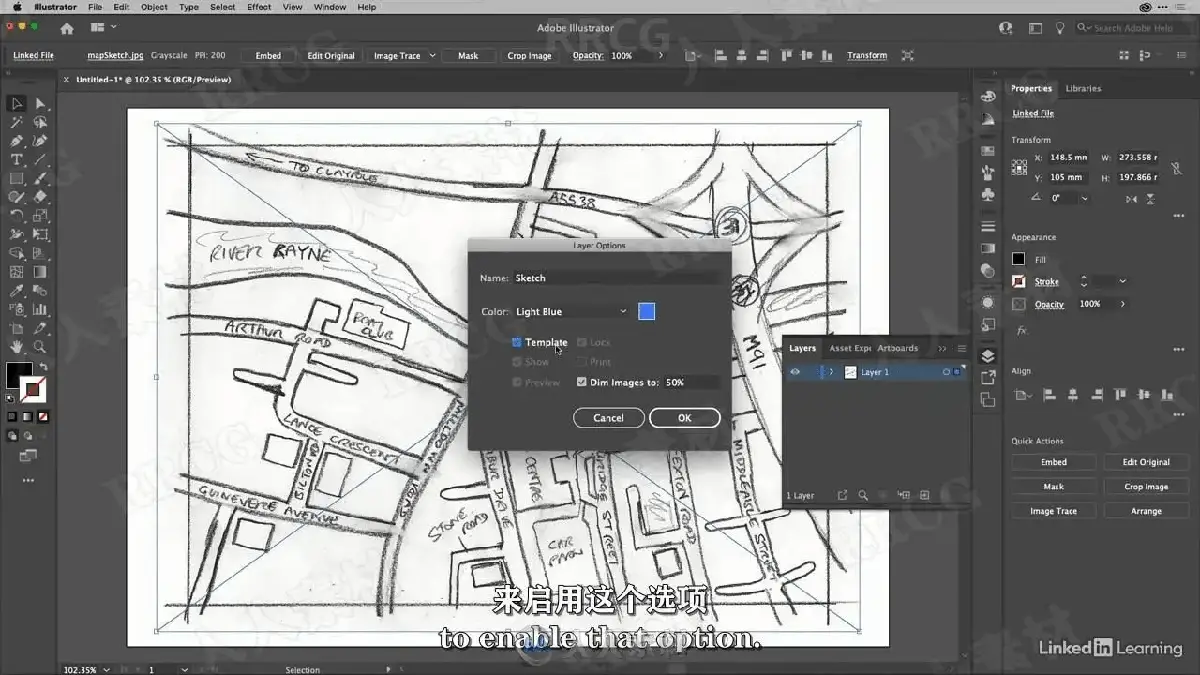Open the Layers panel icon in the dock

tap(988, 356)
